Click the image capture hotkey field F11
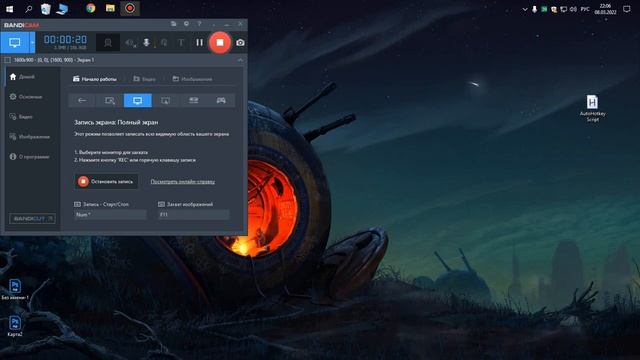The height and width of the screenshot is (360, 640). coord(194,215)
